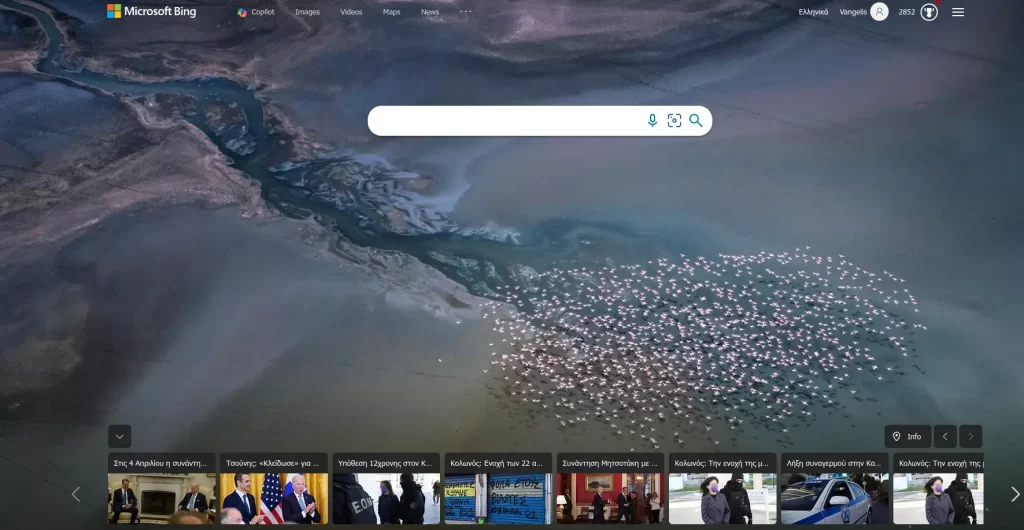Click the Microsoft Bing logo
This screenshot has height=530, width=1024.
click(x=152, y=11)
